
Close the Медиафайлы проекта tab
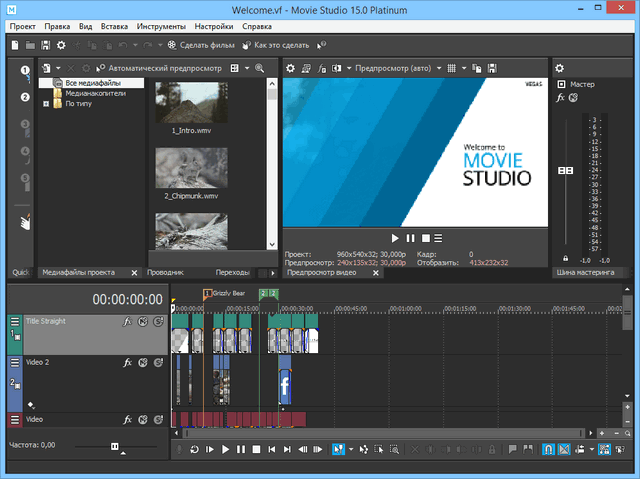(134, 273)
